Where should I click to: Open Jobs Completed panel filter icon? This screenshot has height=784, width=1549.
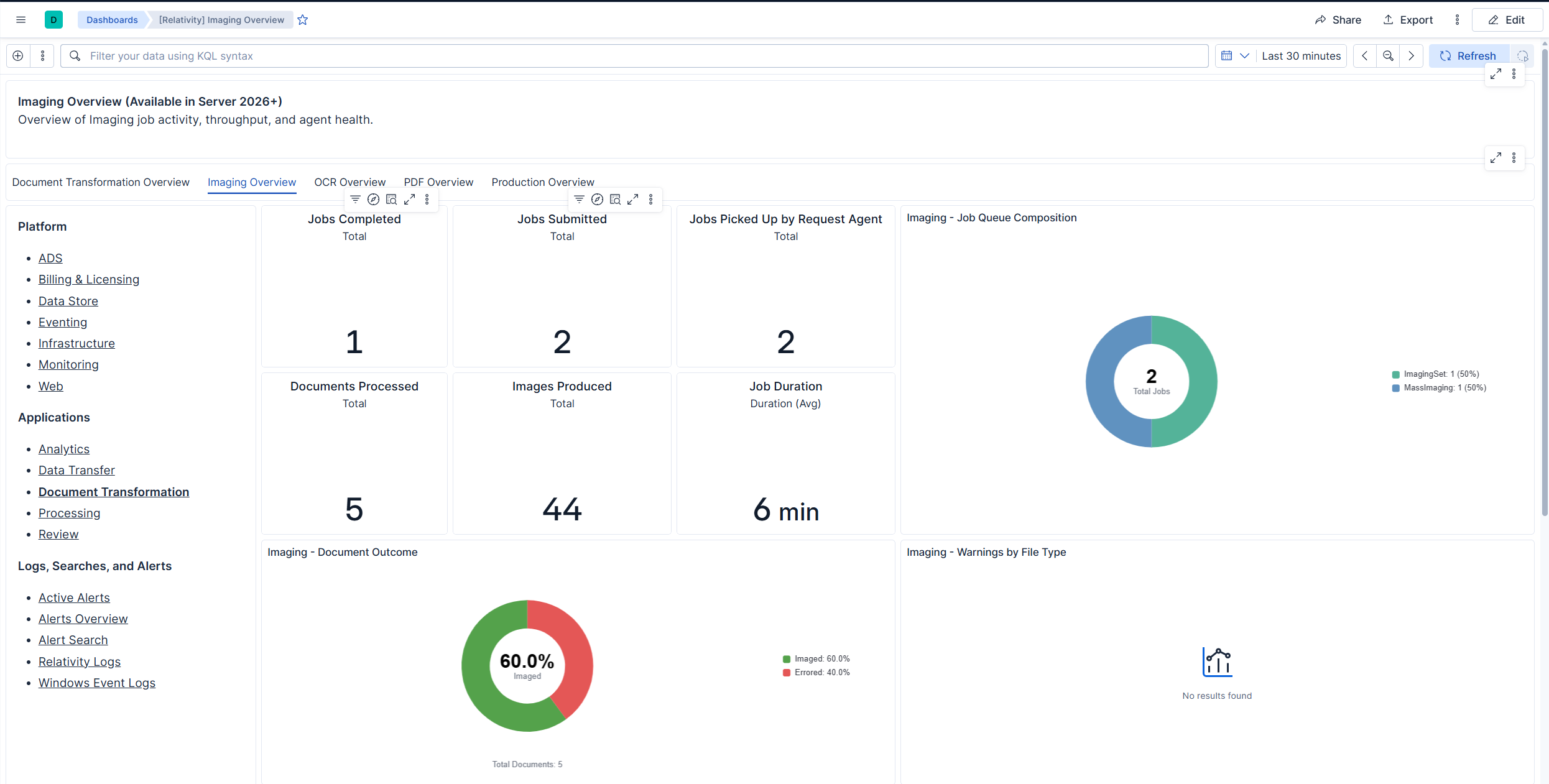click(x=355, y=200)
